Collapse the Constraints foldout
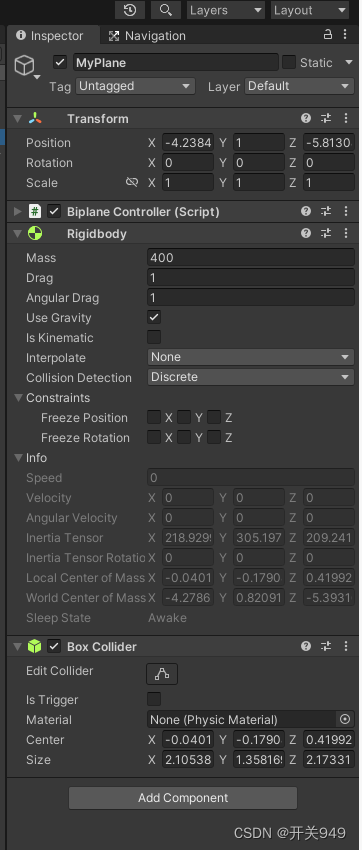 coord(19,397)
